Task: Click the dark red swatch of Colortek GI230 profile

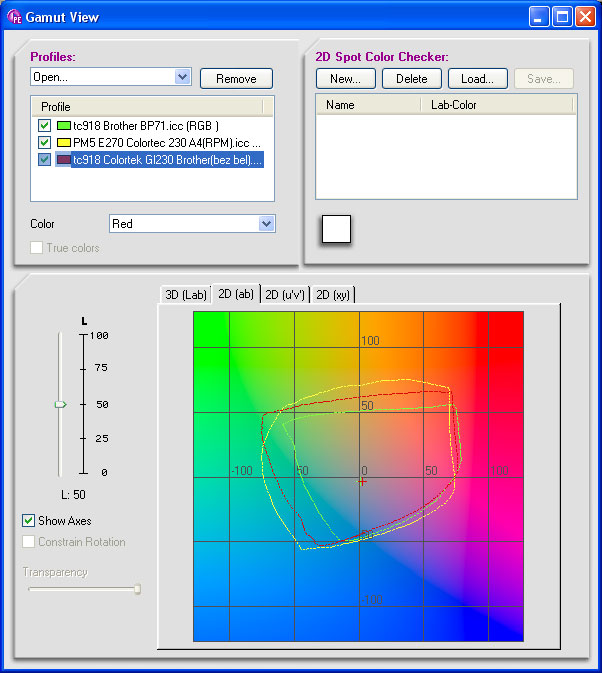Action: (x=64, y=160)
